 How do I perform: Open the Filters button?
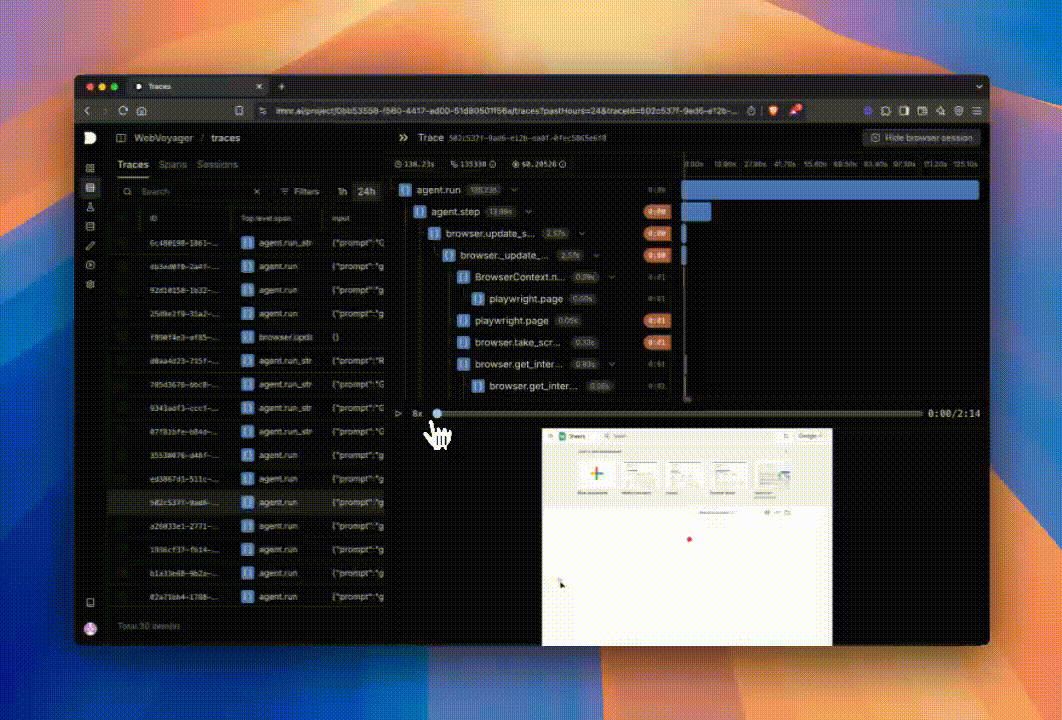pos(299,191)
